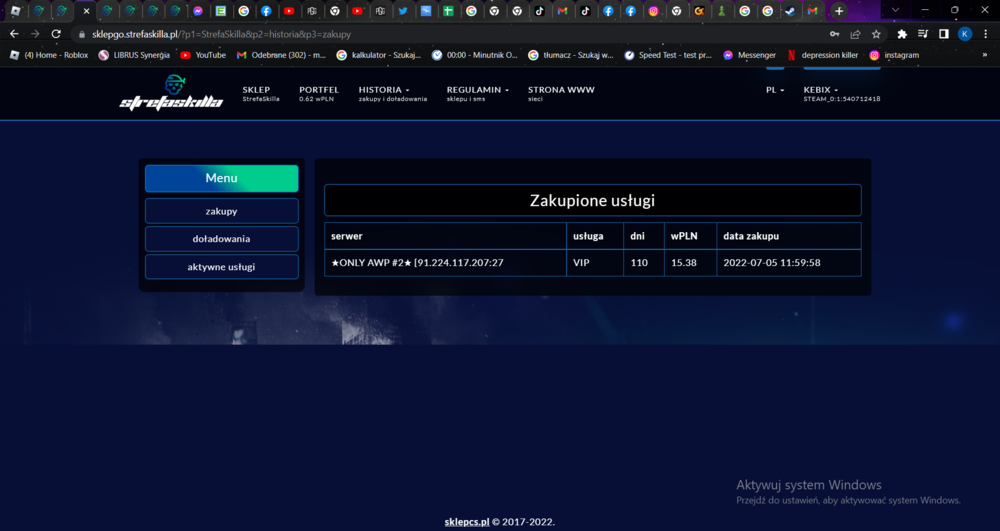The height and width of the screenshot is (531, 1000).
Task: Go back to the previous page
Action: point(15,34)
